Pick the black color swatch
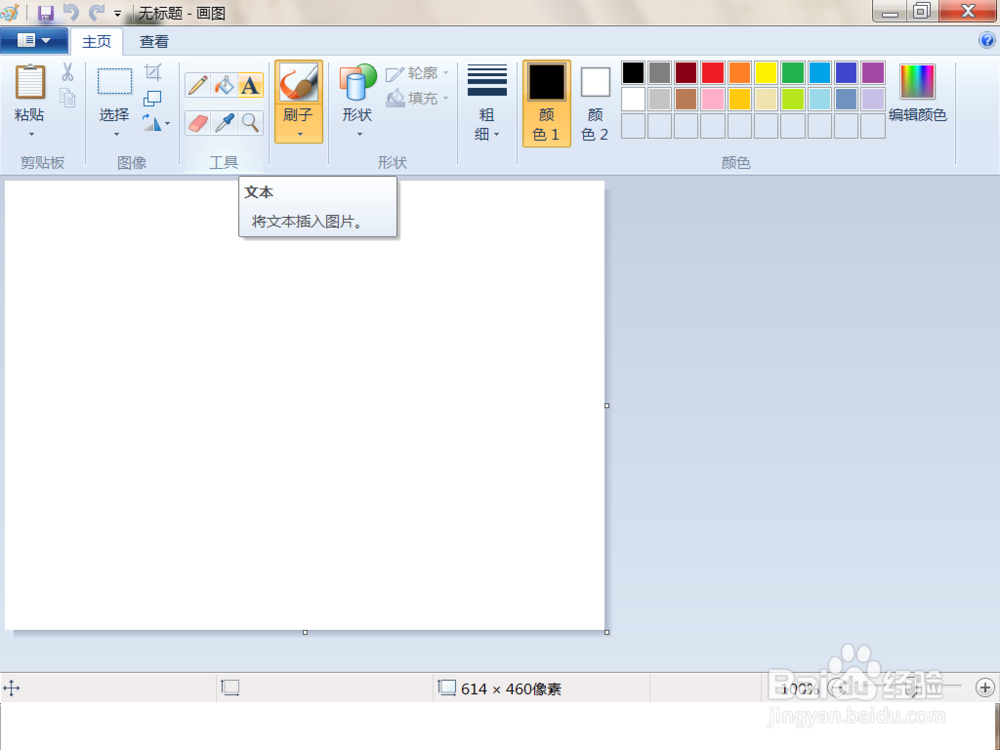1000x750 pixels. (x=633, y=73)
